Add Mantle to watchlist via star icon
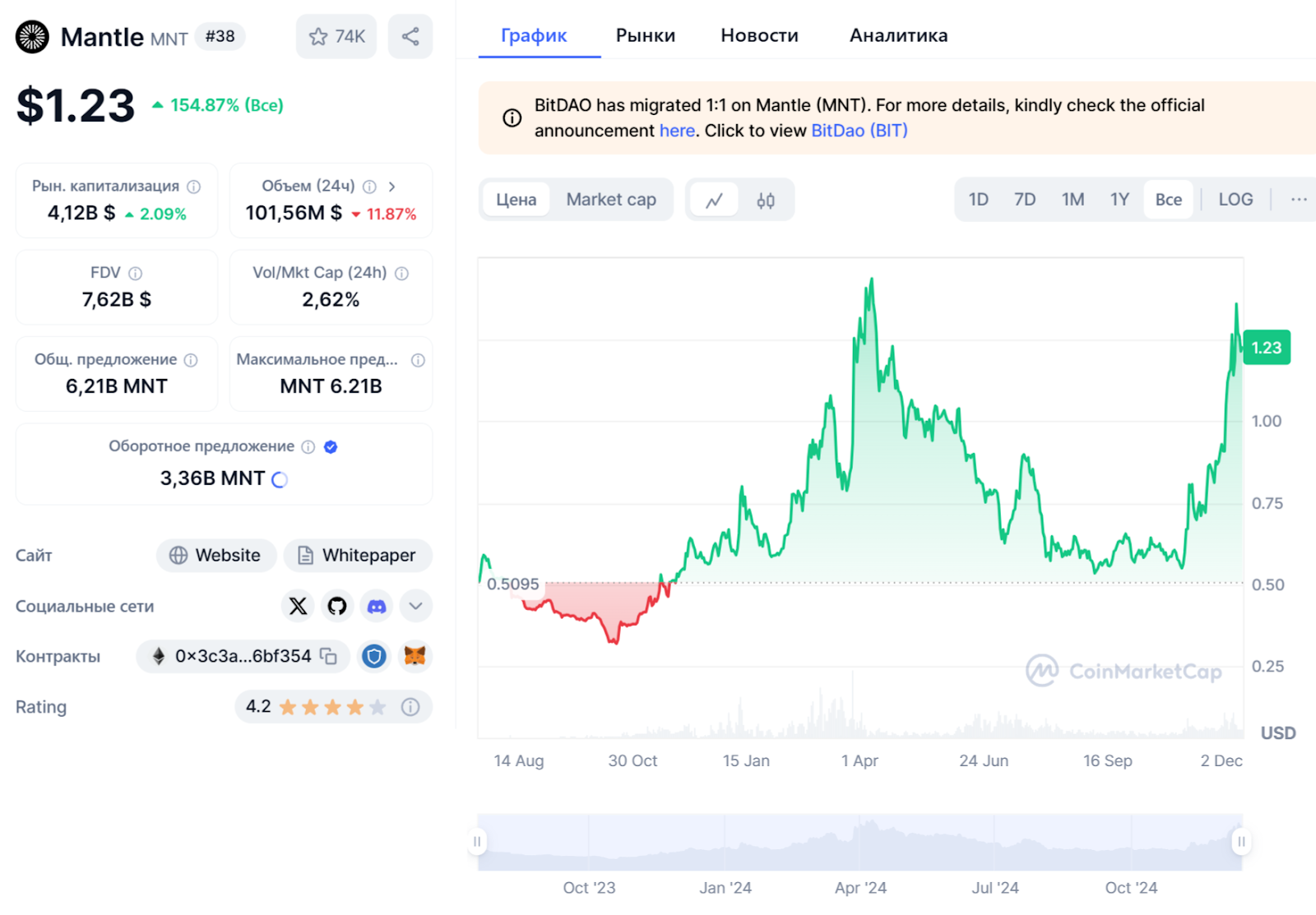The height and width of the screenshot is (915, 1316). tap(336, 36)
